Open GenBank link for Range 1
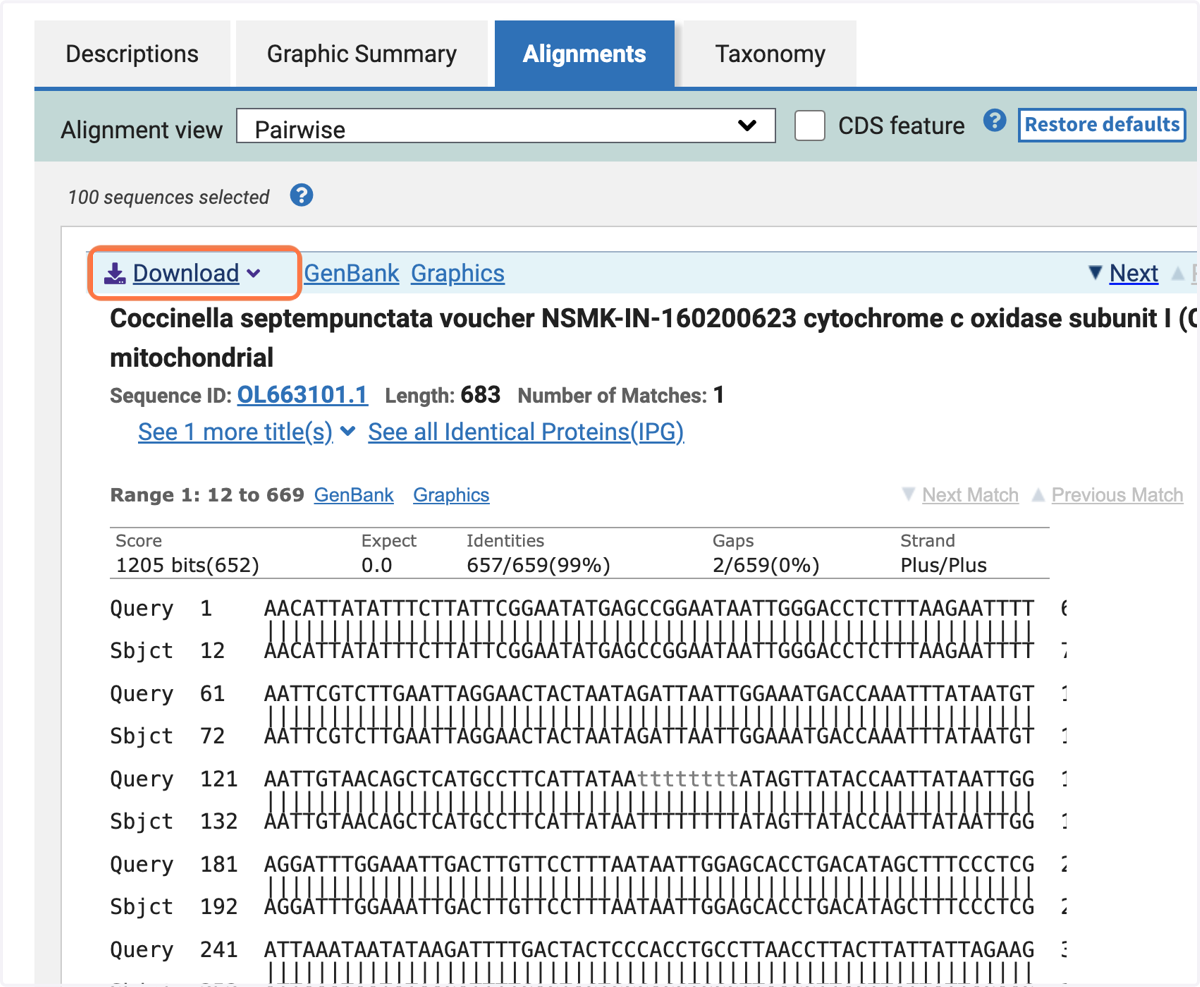Viewport: 1200px width, 987px height. (354, 495)
